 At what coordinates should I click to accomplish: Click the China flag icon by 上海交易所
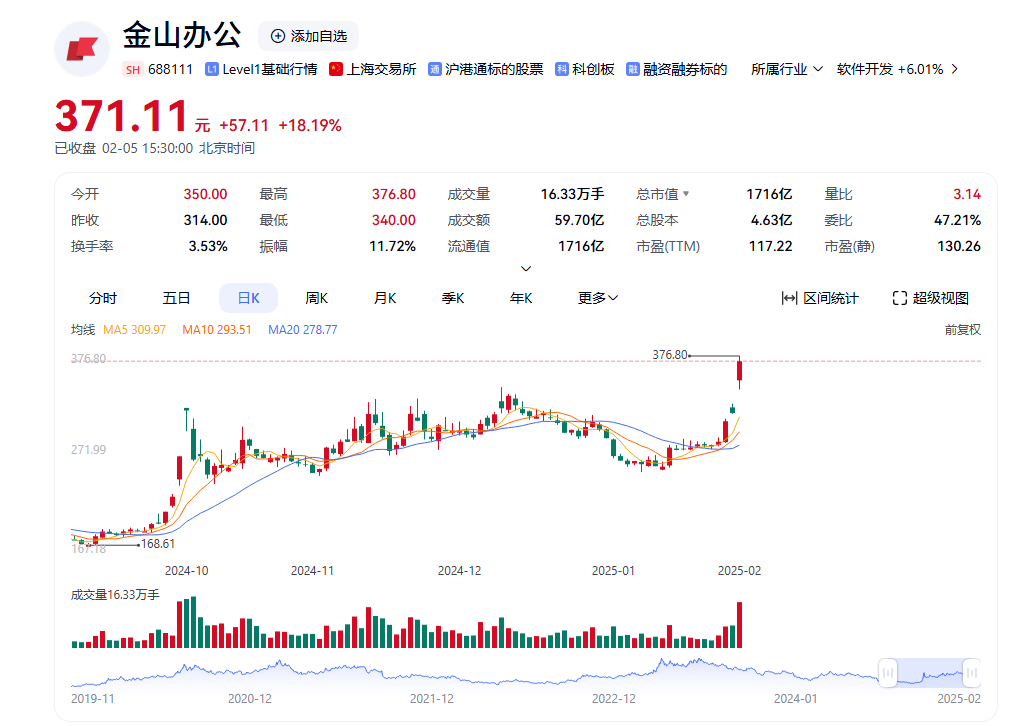point(336,69)
